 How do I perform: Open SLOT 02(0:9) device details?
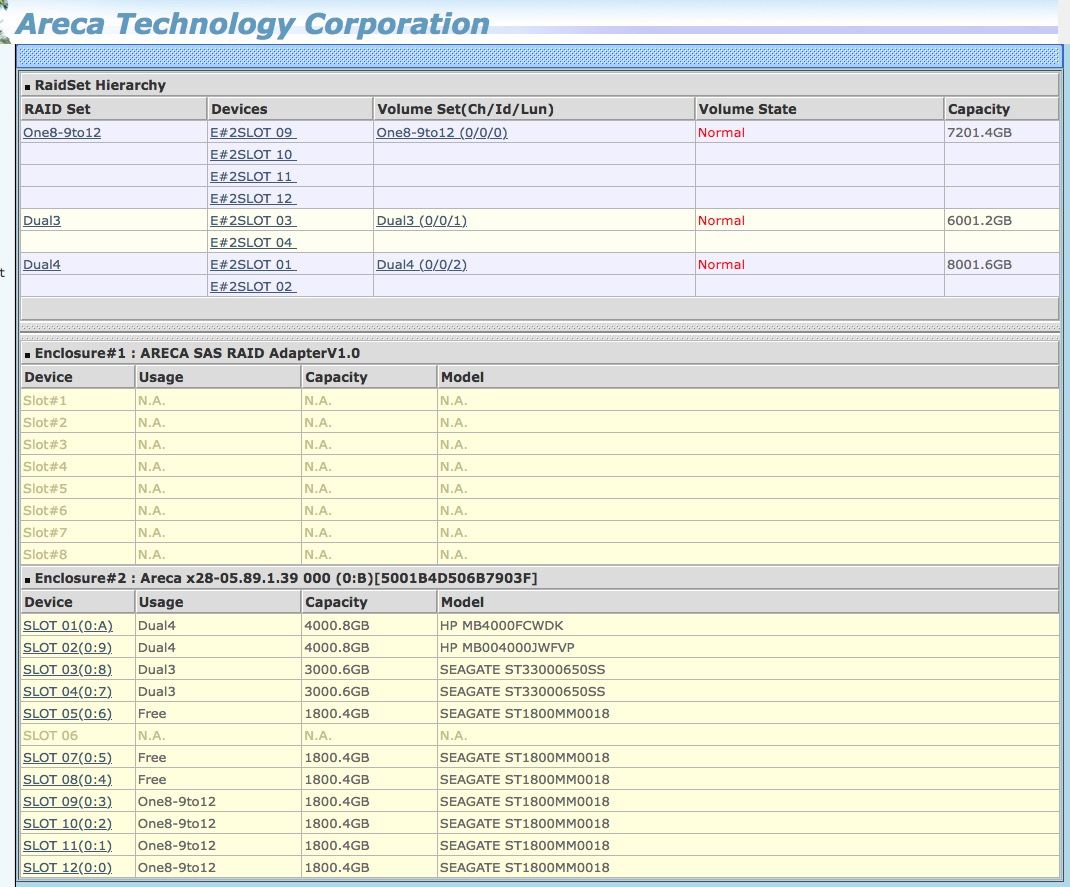point(68,647)
